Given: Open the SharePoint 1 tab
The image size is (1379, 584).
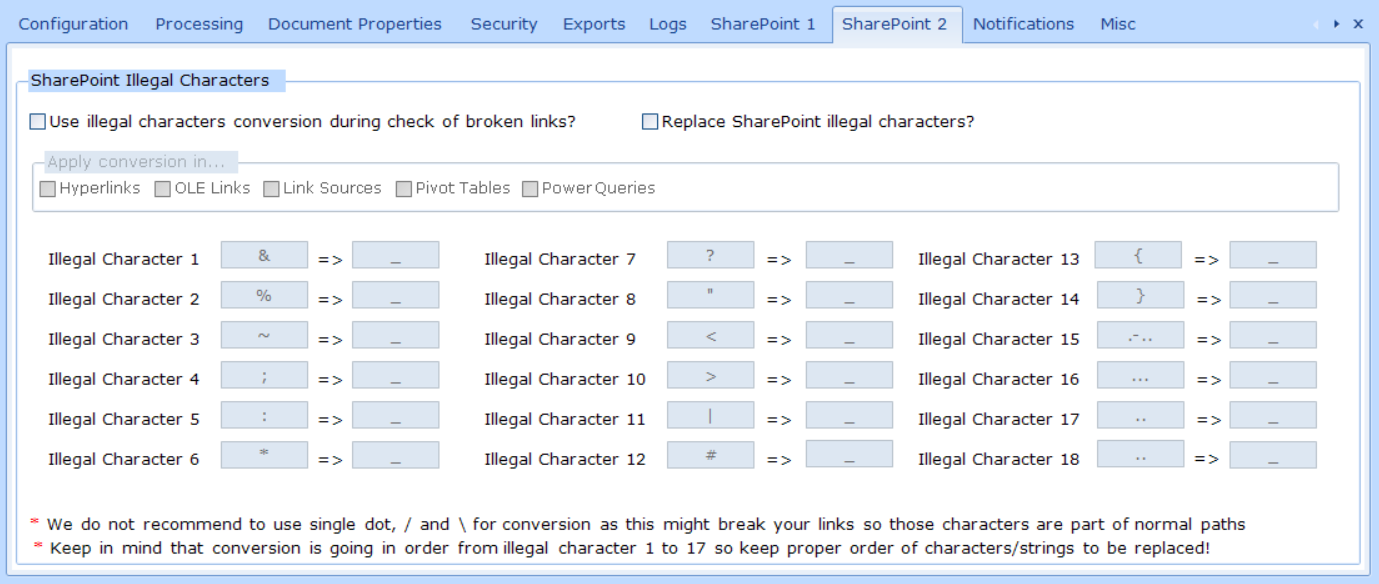Looking at the screenshot, I should pyautogui.click(x=763, y=24).
